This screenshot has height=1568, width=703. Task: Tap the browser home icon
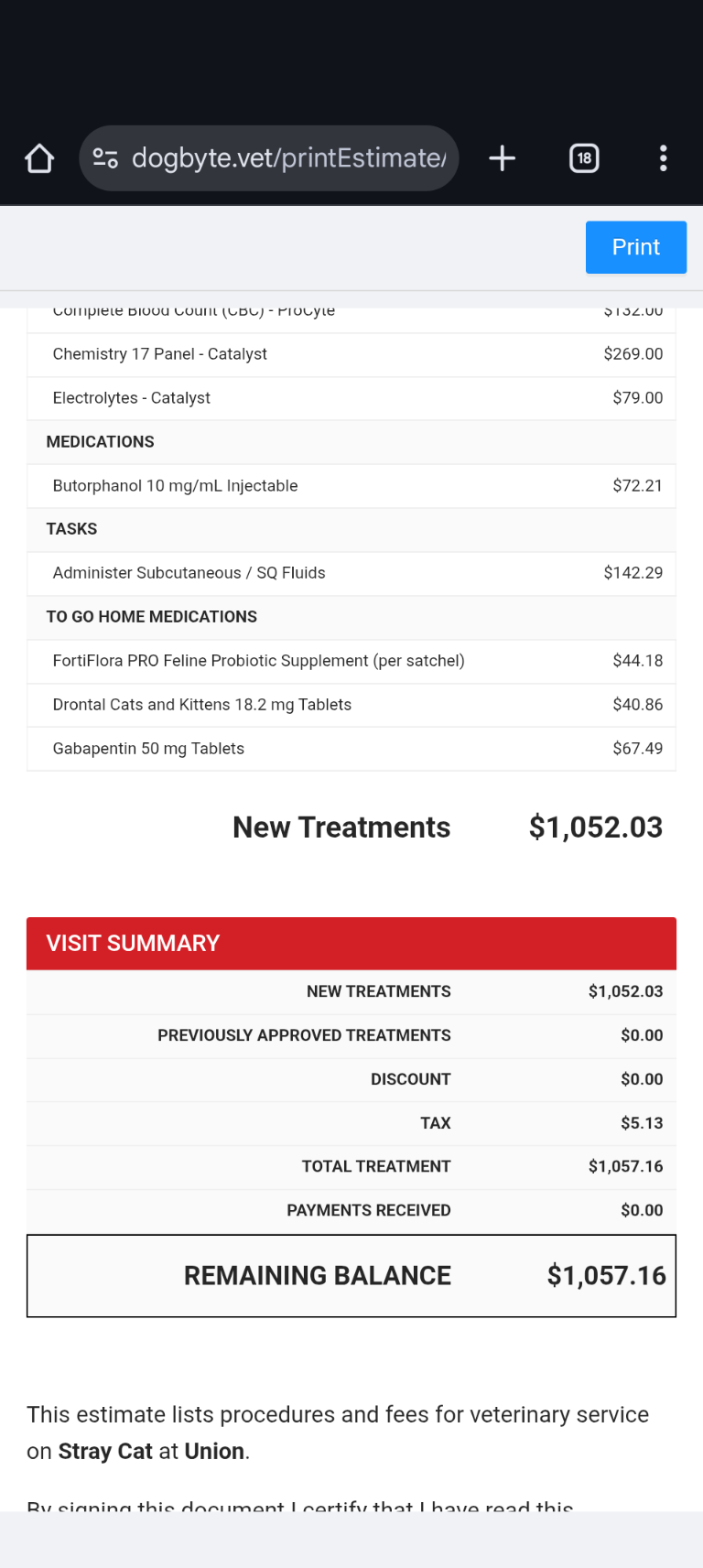tap(39, 158)
